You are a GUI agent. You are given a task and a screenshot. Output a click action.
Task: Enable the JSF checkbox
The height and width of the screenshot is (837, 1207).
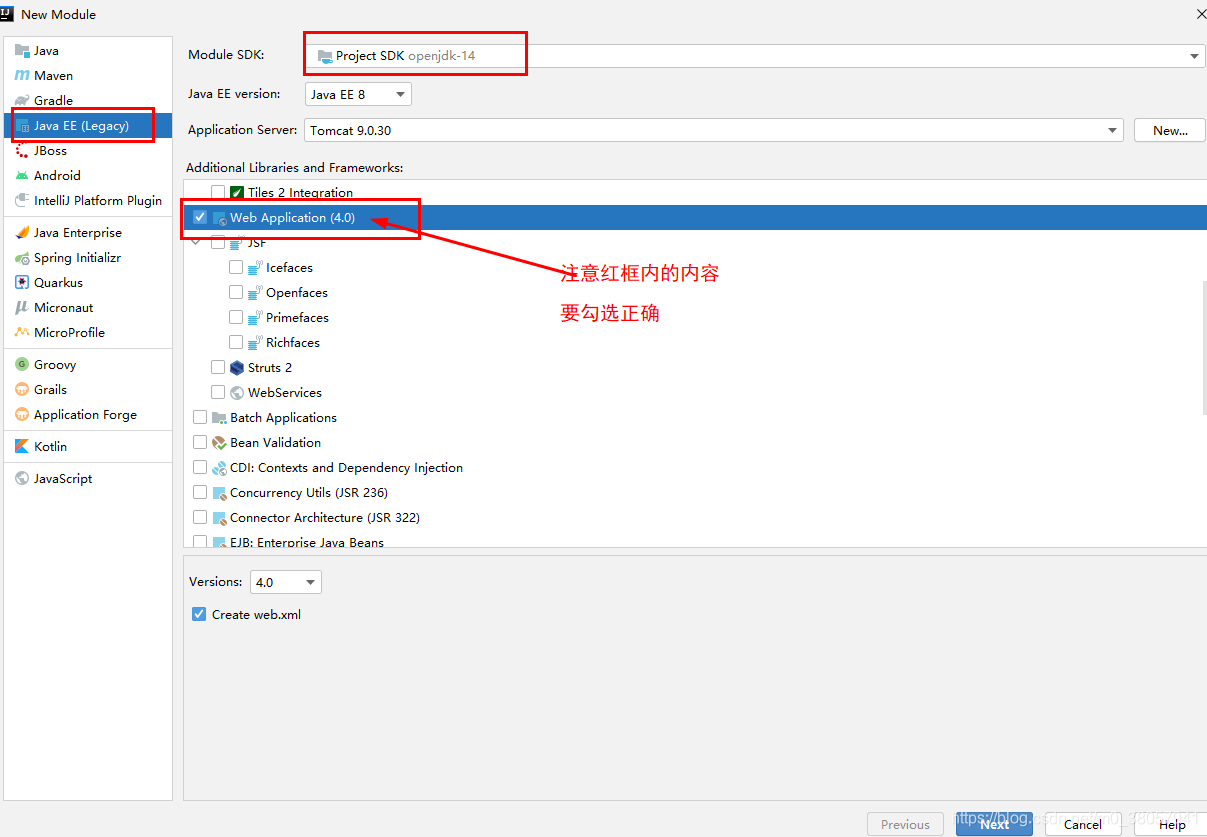218,242
